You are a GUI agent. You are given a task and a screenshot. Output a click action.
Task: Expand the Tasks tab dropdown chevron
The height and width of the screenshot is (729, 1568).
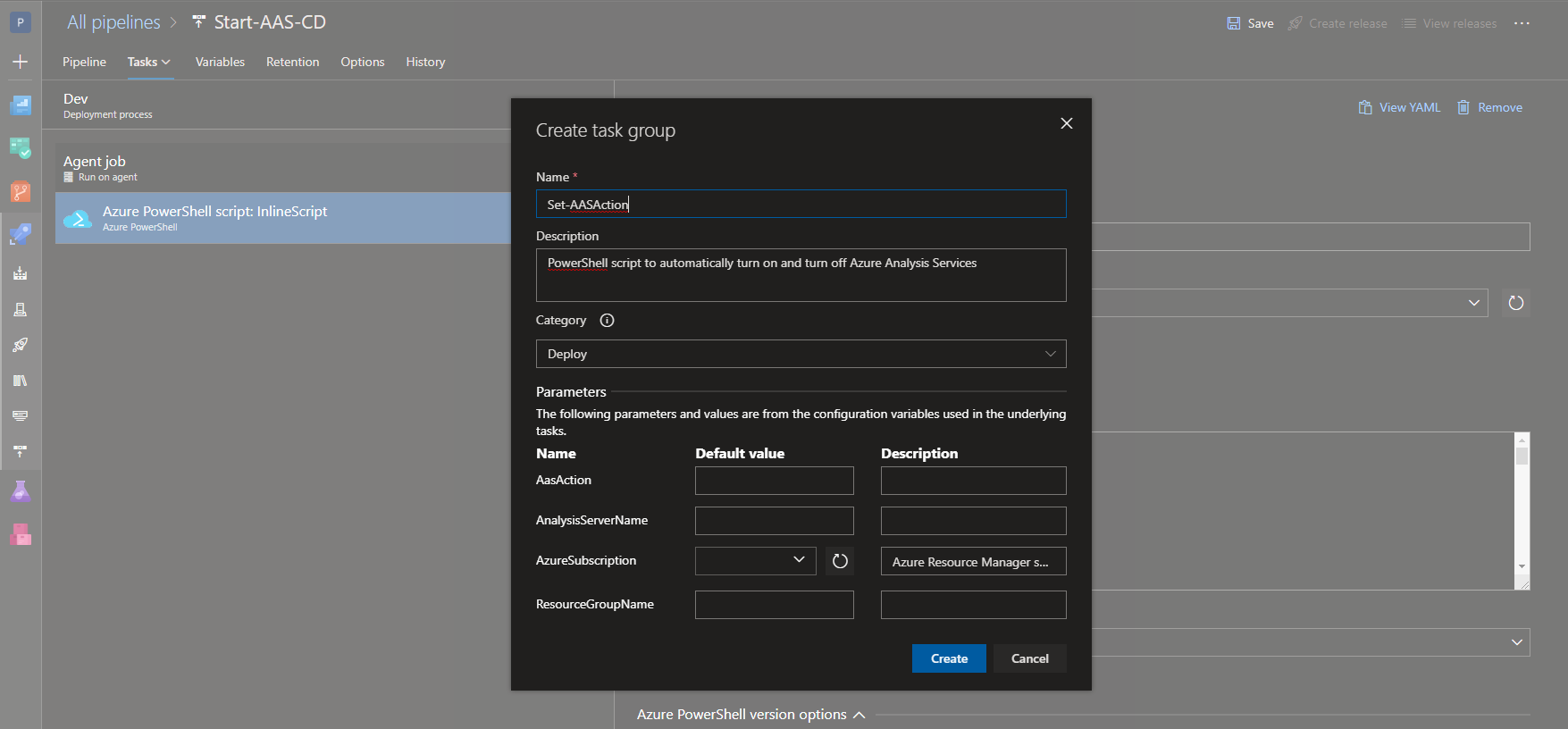[166, 63]
